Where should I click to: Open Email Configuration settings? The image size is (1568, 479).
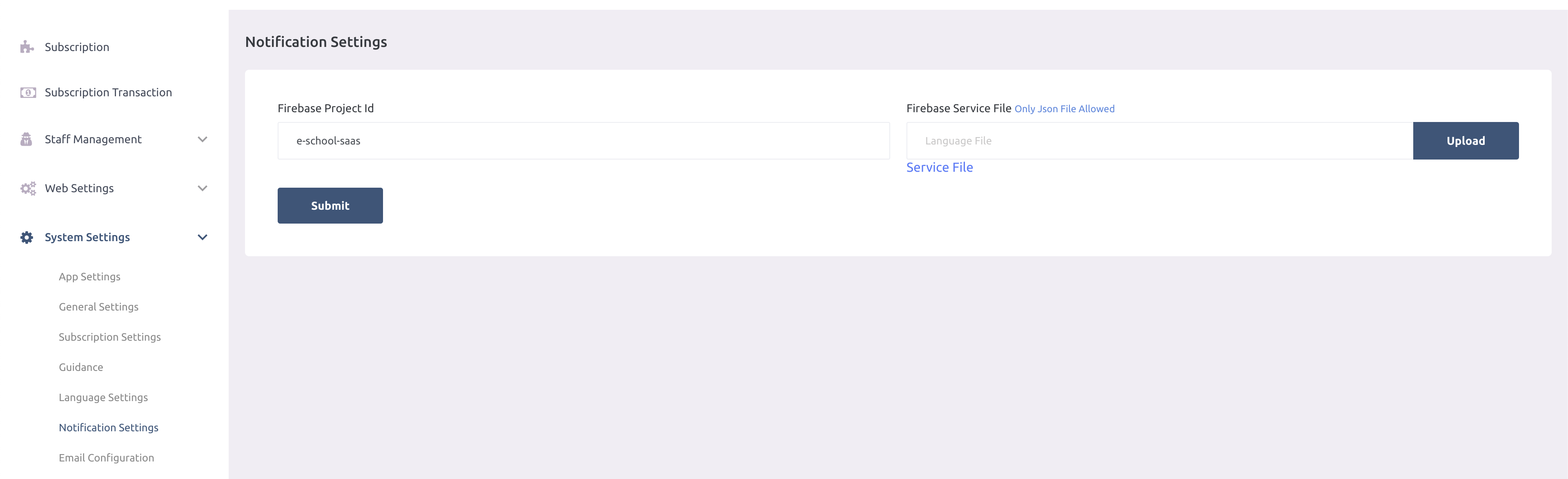coord(107,458)
